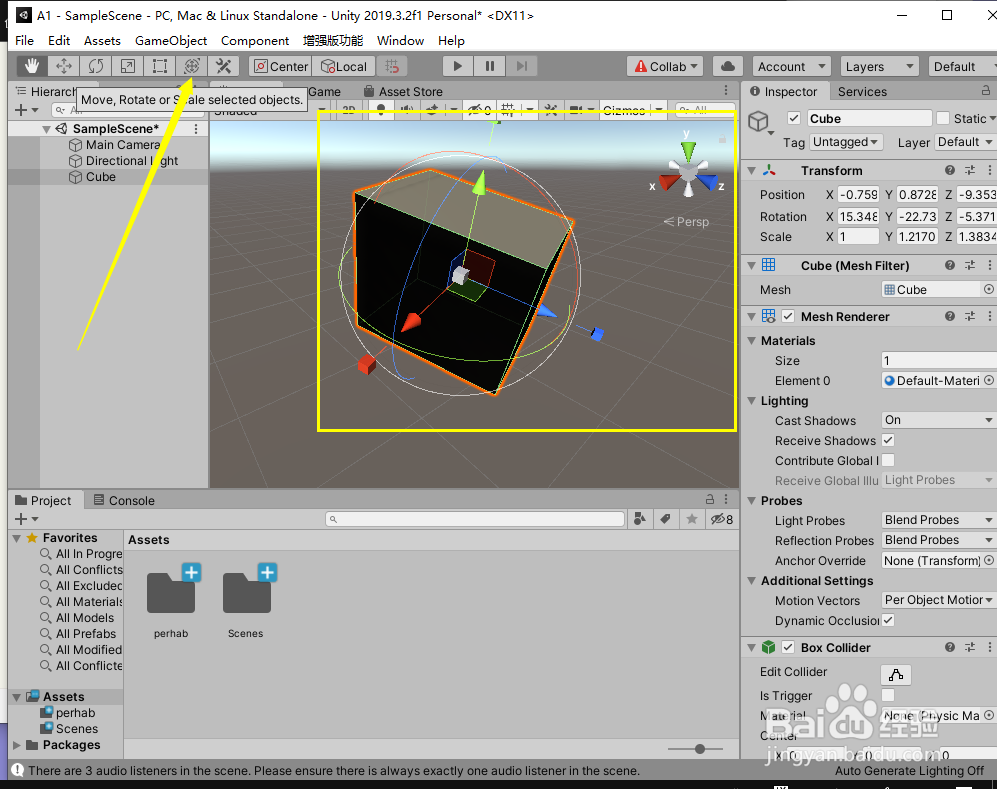
Task: Open the custom editor tools icon
Action: pos(224,66)
